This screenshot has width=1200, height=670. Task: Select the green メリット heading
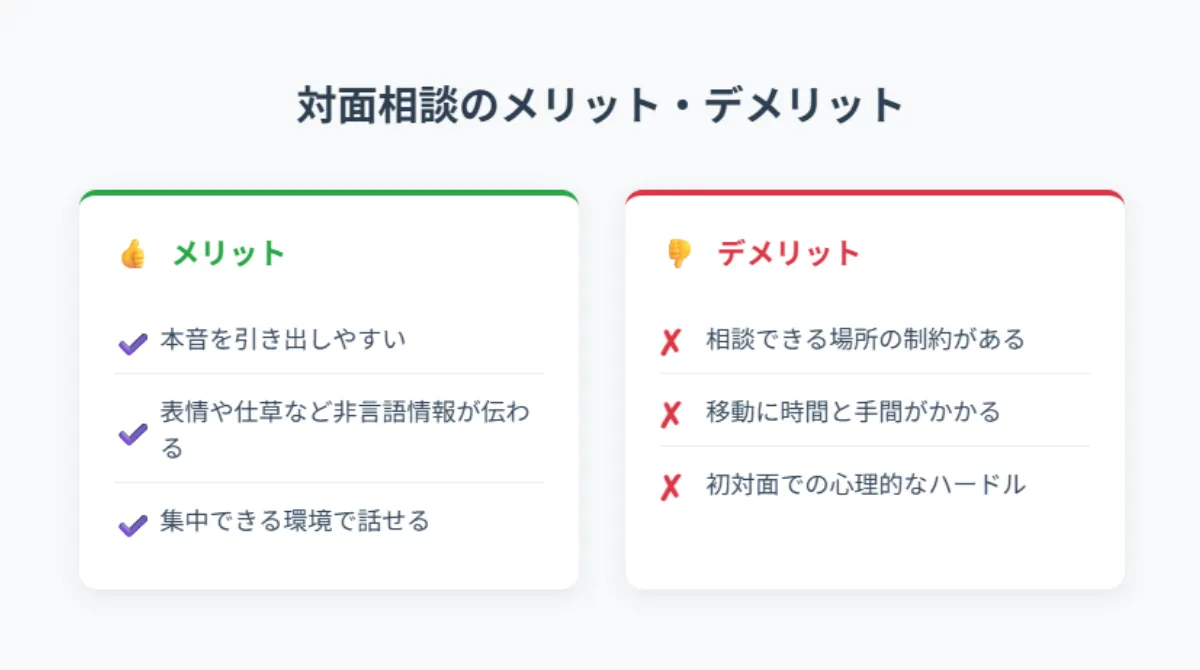[x=229, y=254]
